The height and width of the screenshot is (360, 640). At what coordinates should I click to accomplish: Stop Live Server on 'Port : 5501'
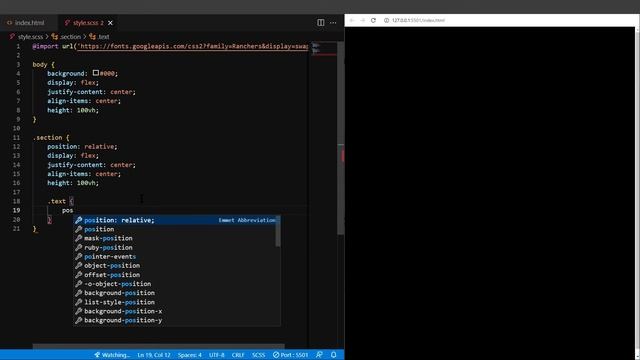(290, 355)
